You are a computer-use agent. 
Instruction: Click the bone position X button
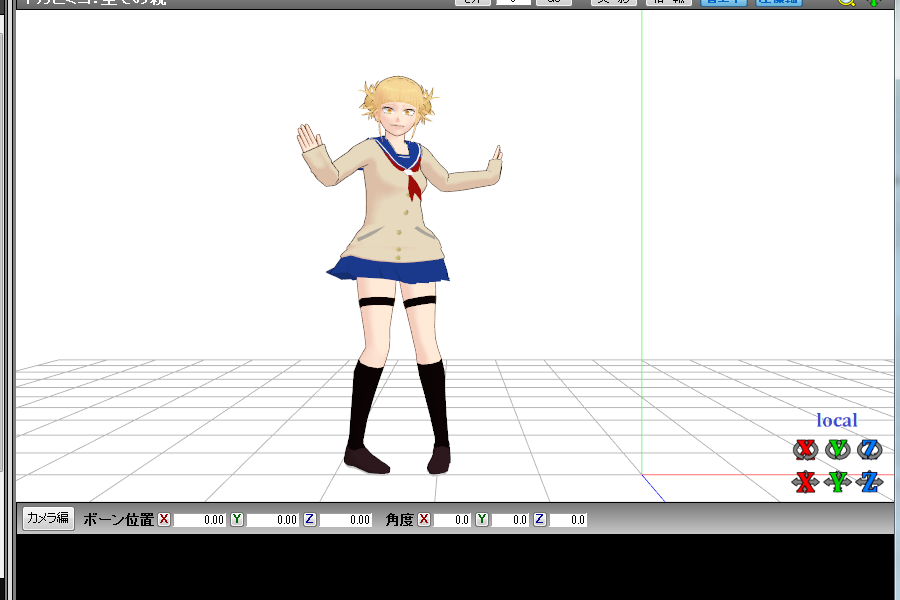point(164,519)
